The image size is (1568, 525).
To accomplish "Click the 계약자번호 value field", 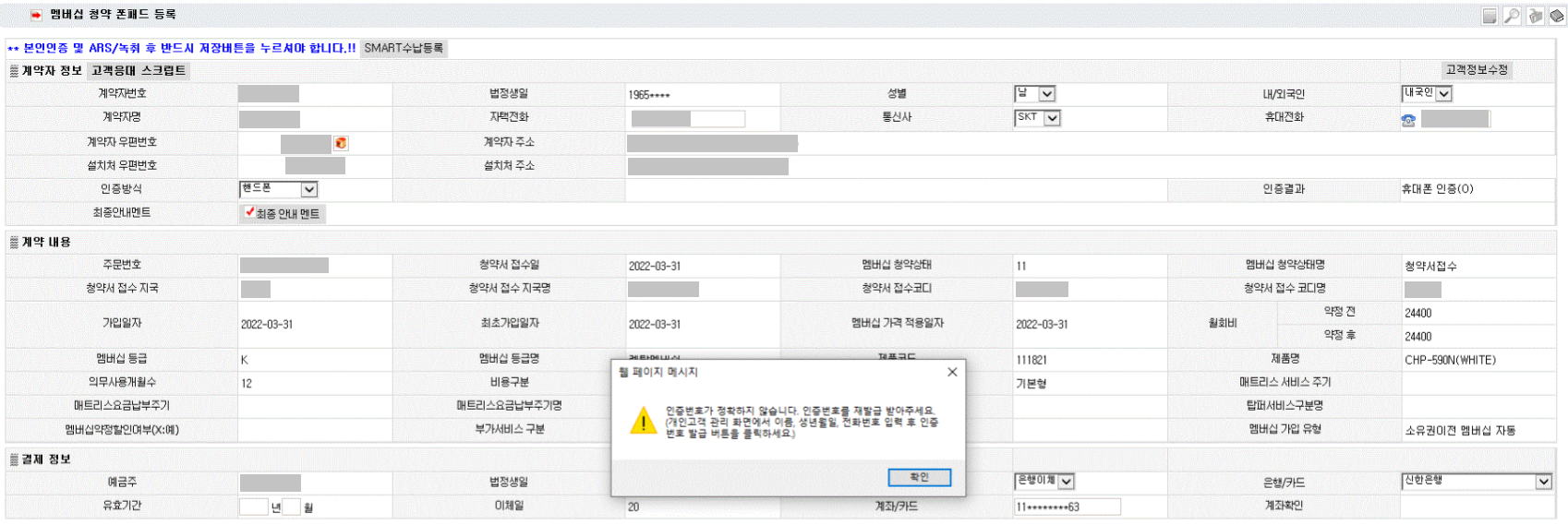I will (269, 94).
